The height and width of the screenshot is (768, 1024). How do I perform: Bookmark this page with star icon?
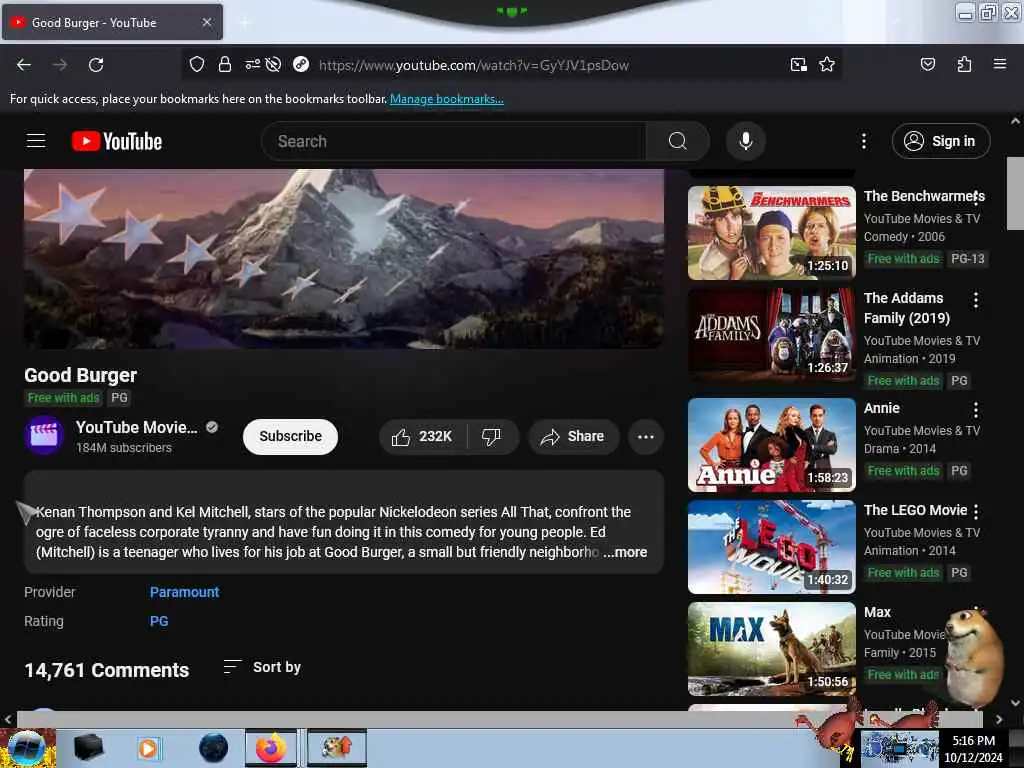tap(827, 64)
